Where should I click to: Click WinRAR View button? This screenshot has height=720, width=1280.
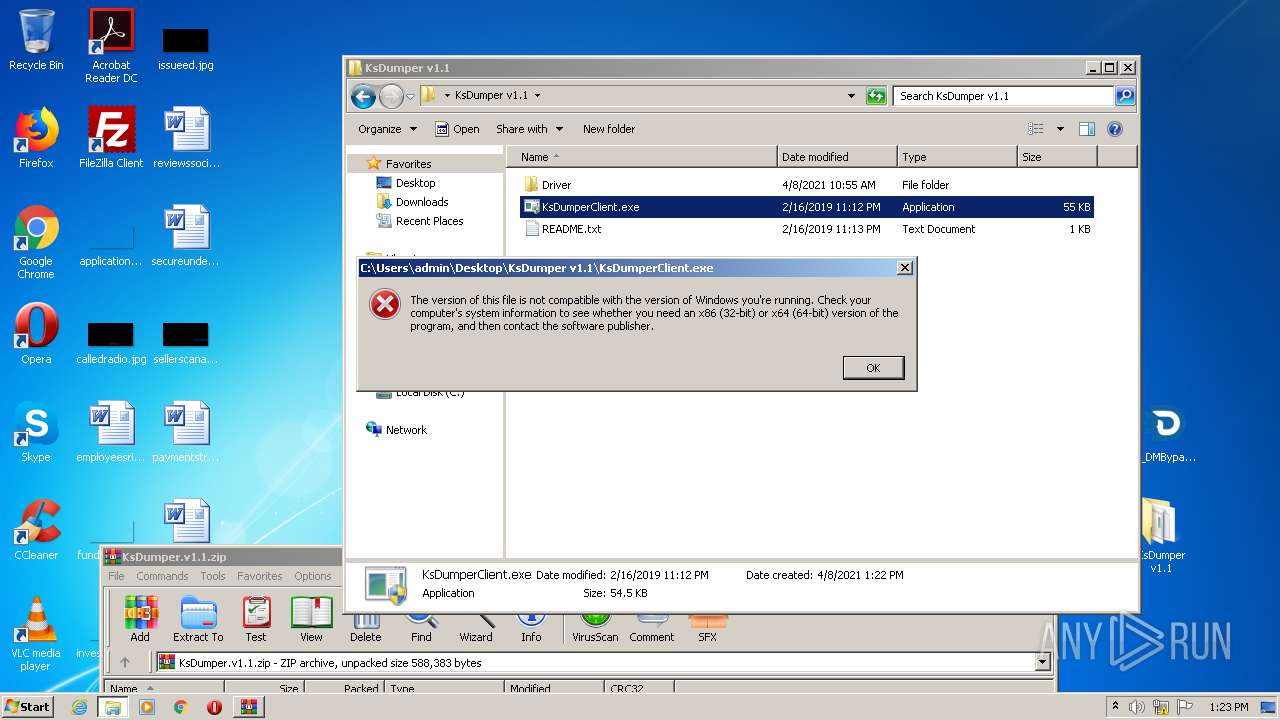pos(312,619)
